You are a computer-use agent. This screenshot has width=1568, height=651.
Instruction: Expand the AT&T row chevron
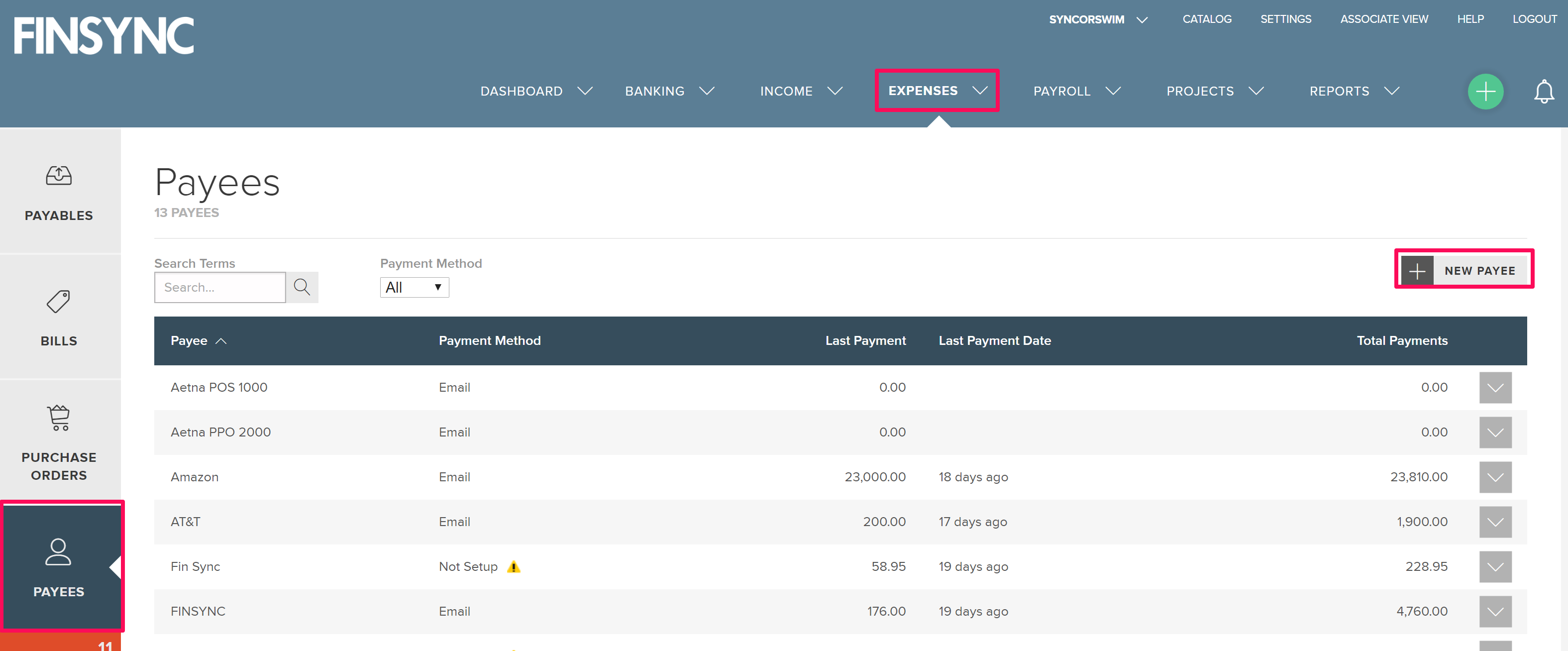coord(1495,521)
